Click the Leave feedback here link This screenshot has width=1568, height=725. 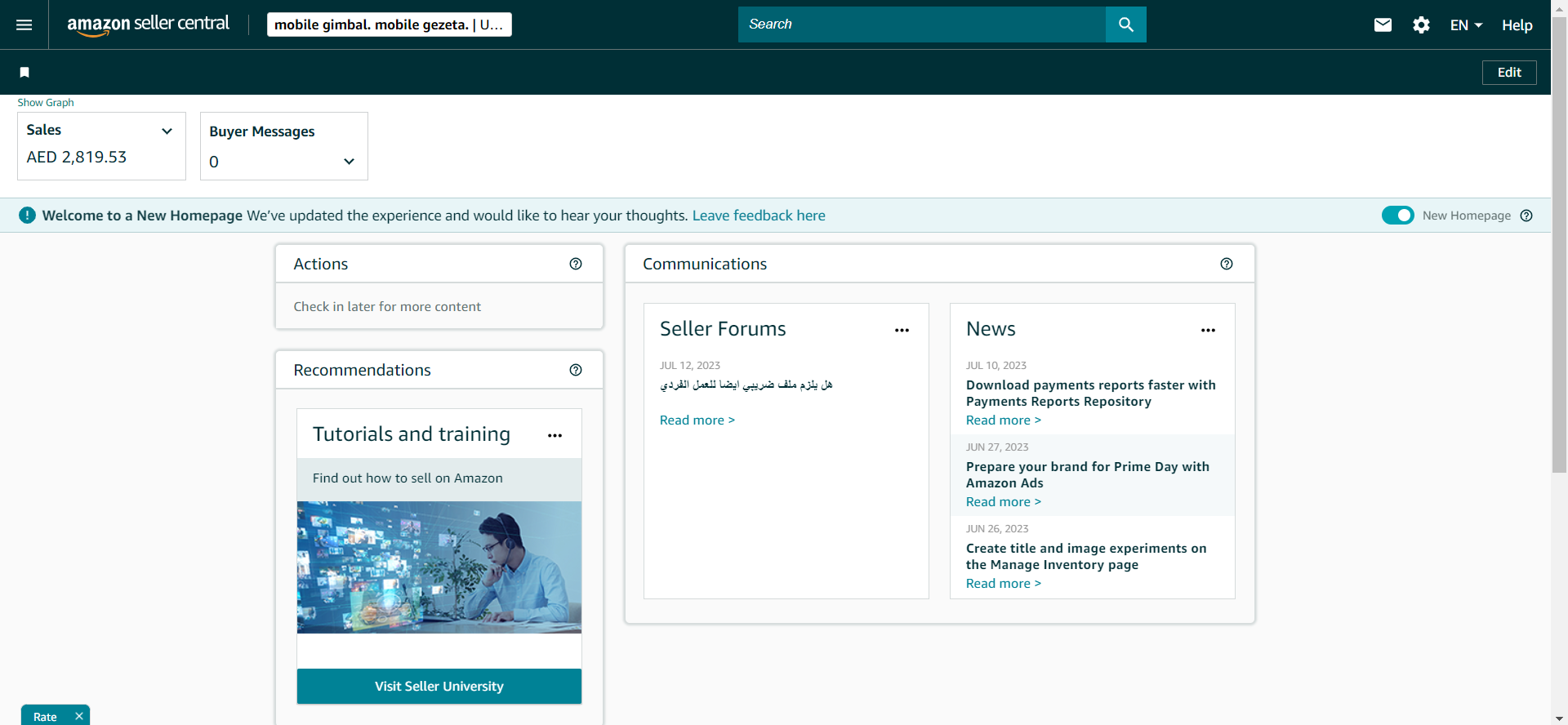tap(758, 216)
